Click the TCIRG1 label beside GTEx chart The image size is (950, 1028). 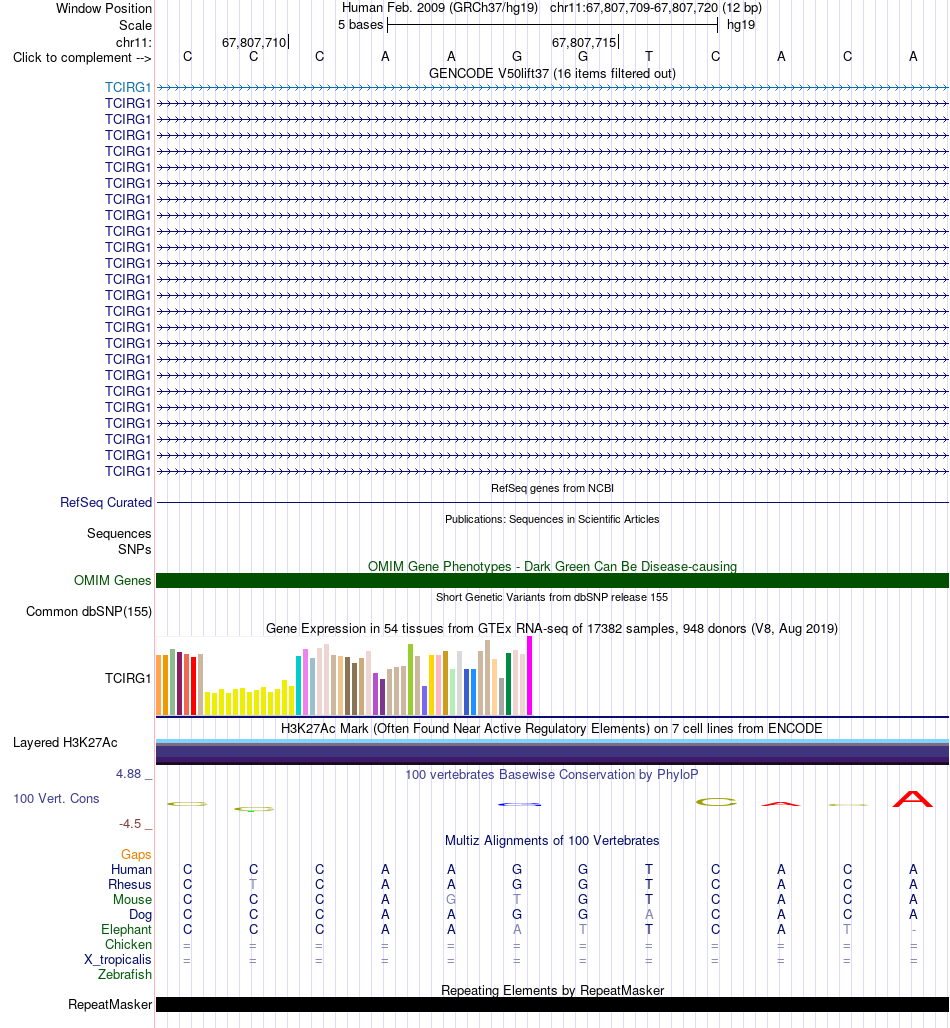pos(128,678)
